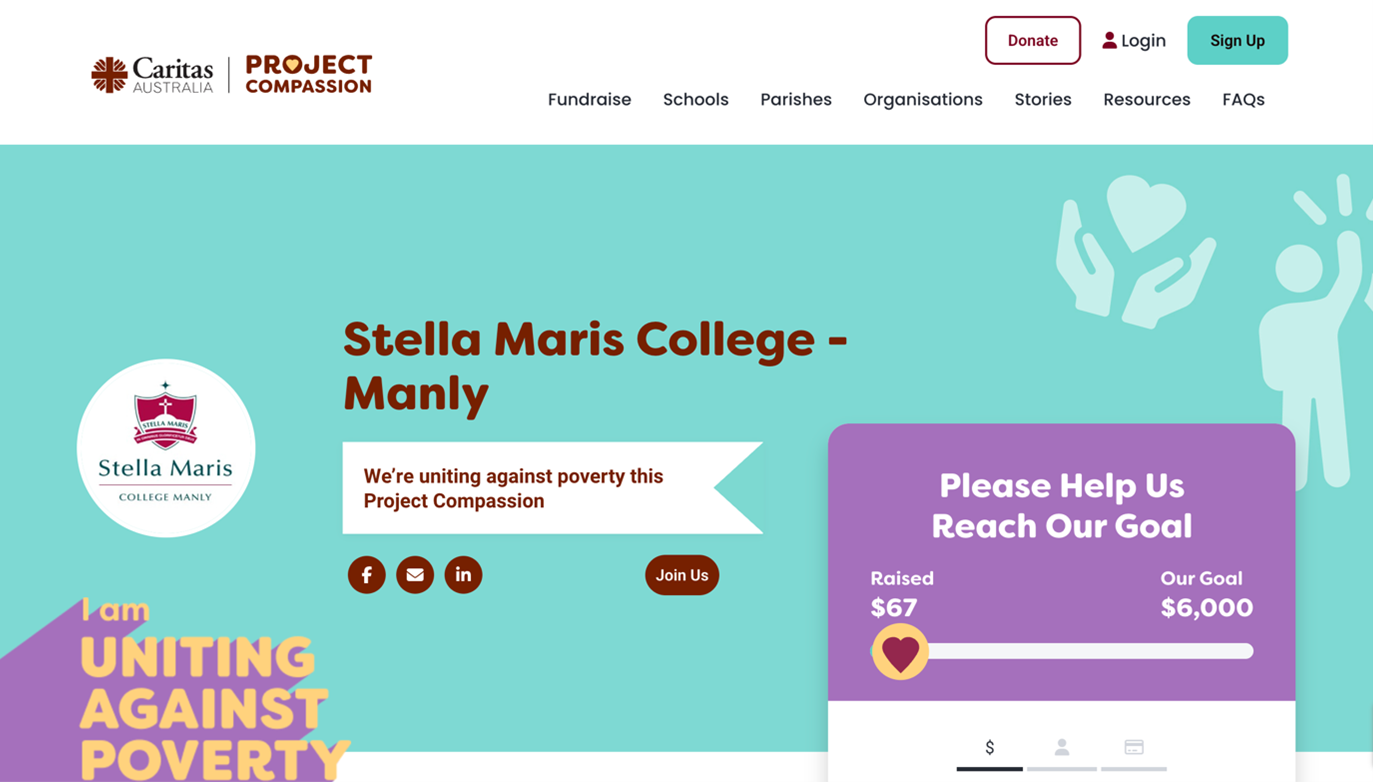
Task: Open the Fundraise menu
Action: click(x=589, y=99)
